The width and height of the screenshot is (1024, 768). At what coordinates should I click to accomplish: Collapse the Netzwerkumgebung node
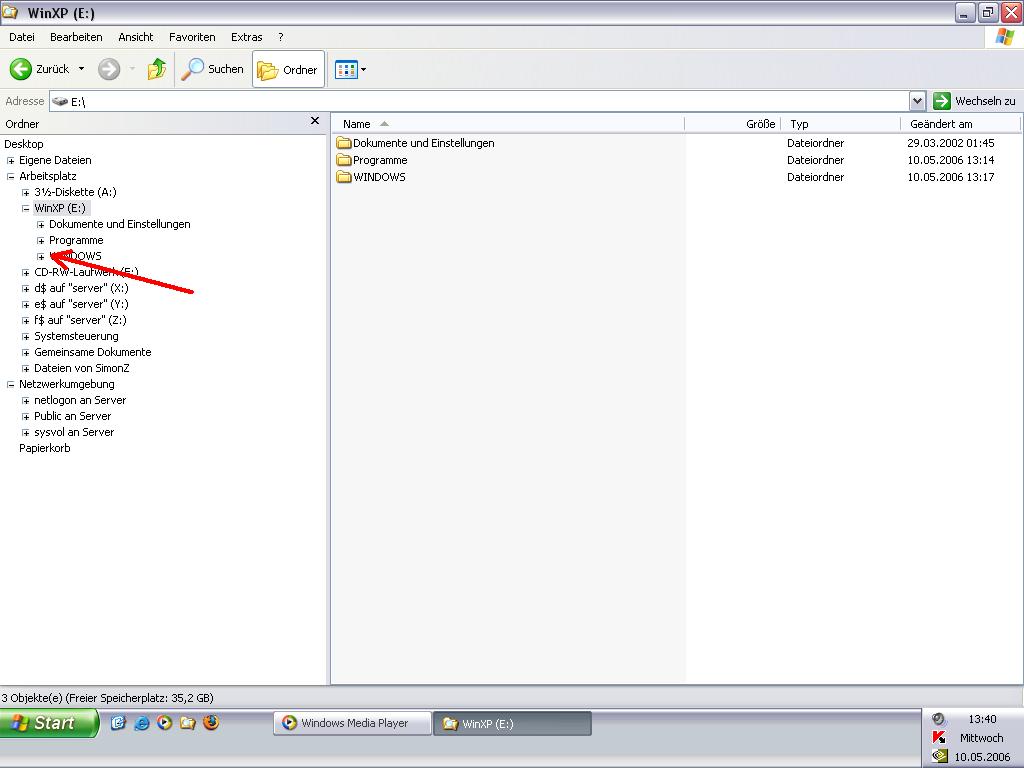[x=10, y=385]
